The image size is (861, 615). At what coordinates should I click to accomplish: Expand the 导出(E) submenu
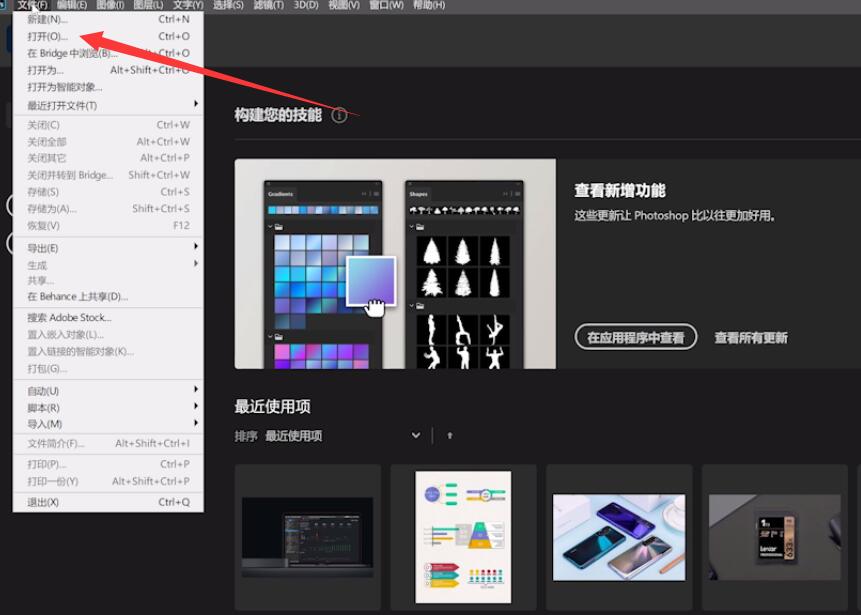click(108, 248)
